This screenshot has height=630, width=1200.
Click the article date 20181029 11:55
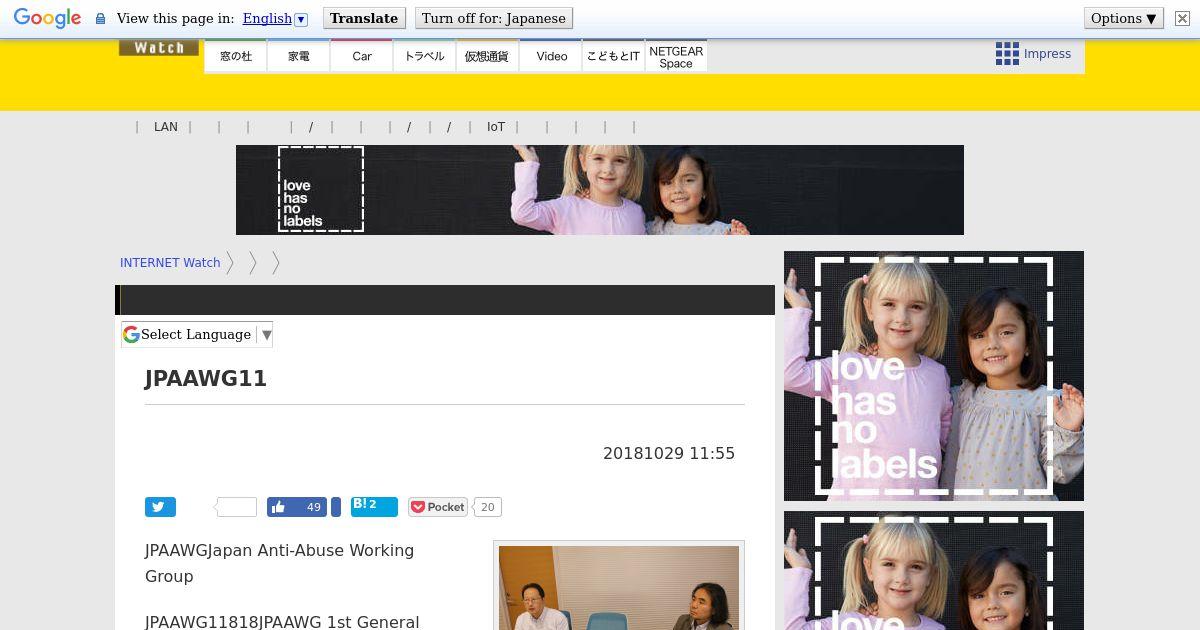pos(669,453)
